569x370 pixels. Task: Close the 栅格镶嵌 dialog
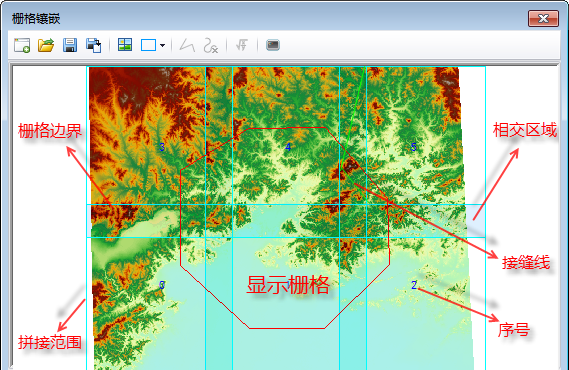(x=543, y=18)
